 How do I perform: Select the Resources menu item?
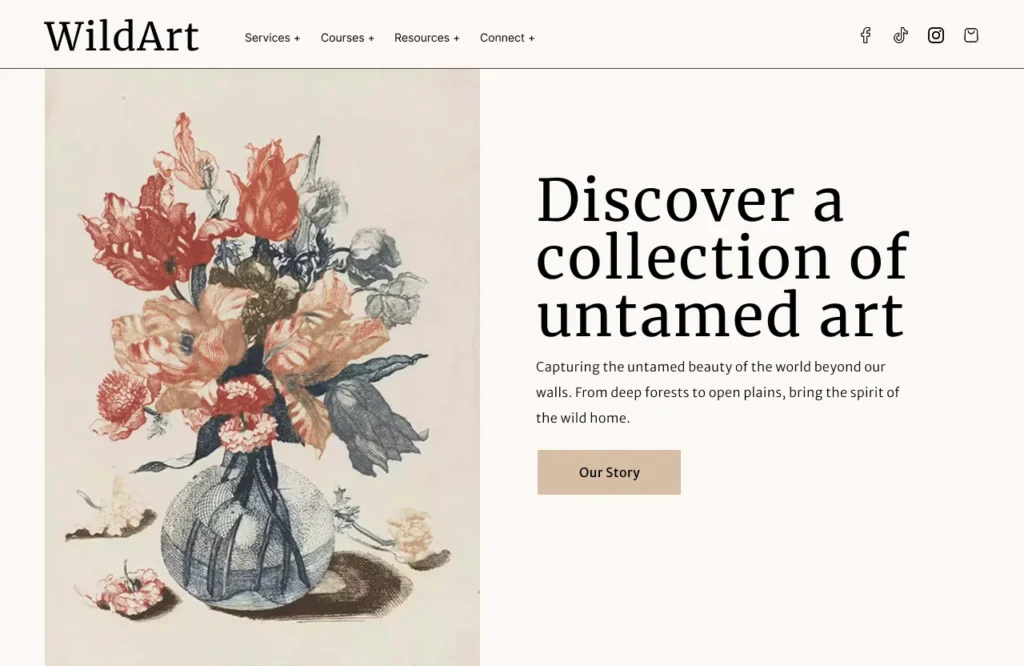click(x=421, y=38)
